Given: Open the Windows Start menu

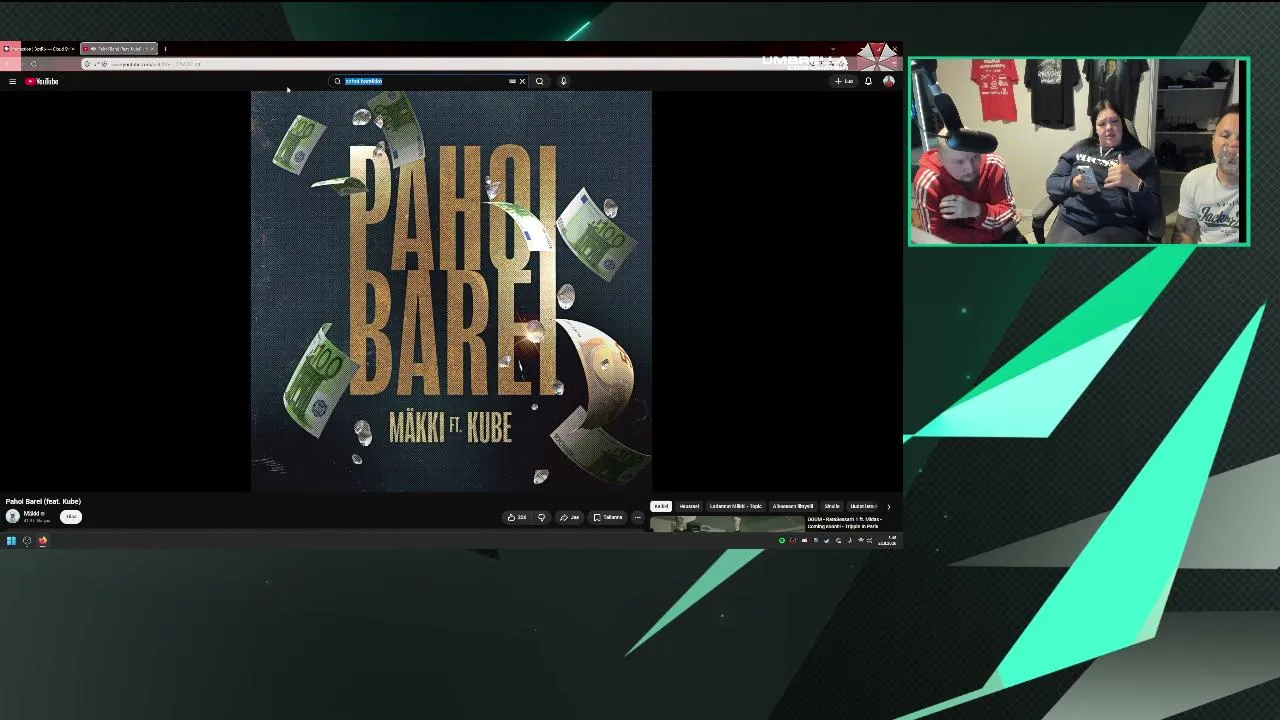Looking at the screenshot, I should [x=11, y=540].
